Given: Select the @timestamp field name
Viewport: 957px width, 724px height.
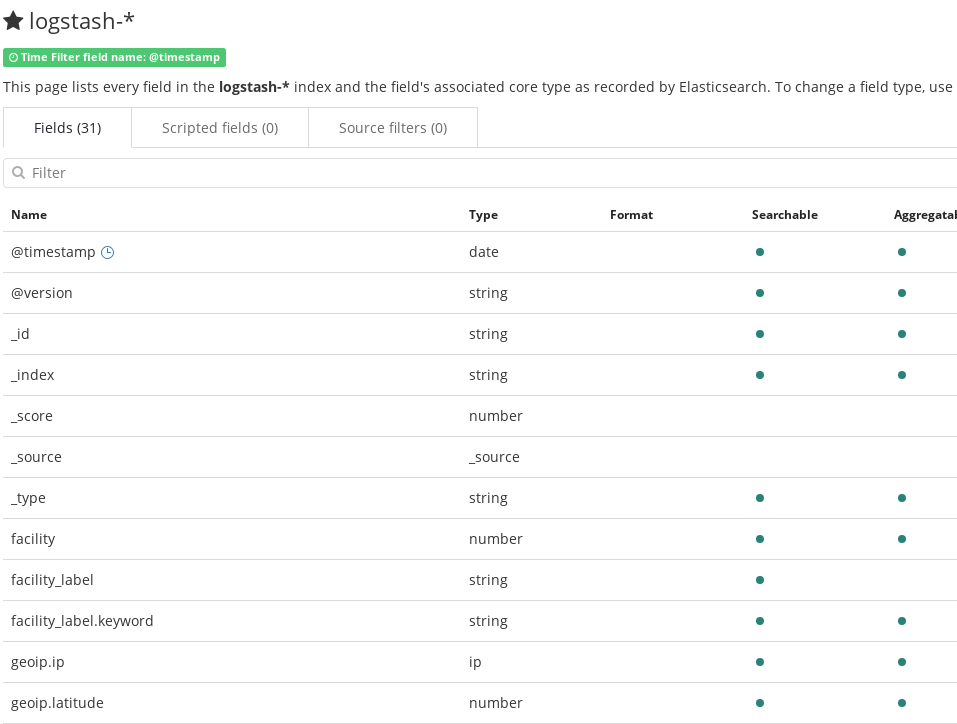Looking at the screenshot, I should point(53,252).
